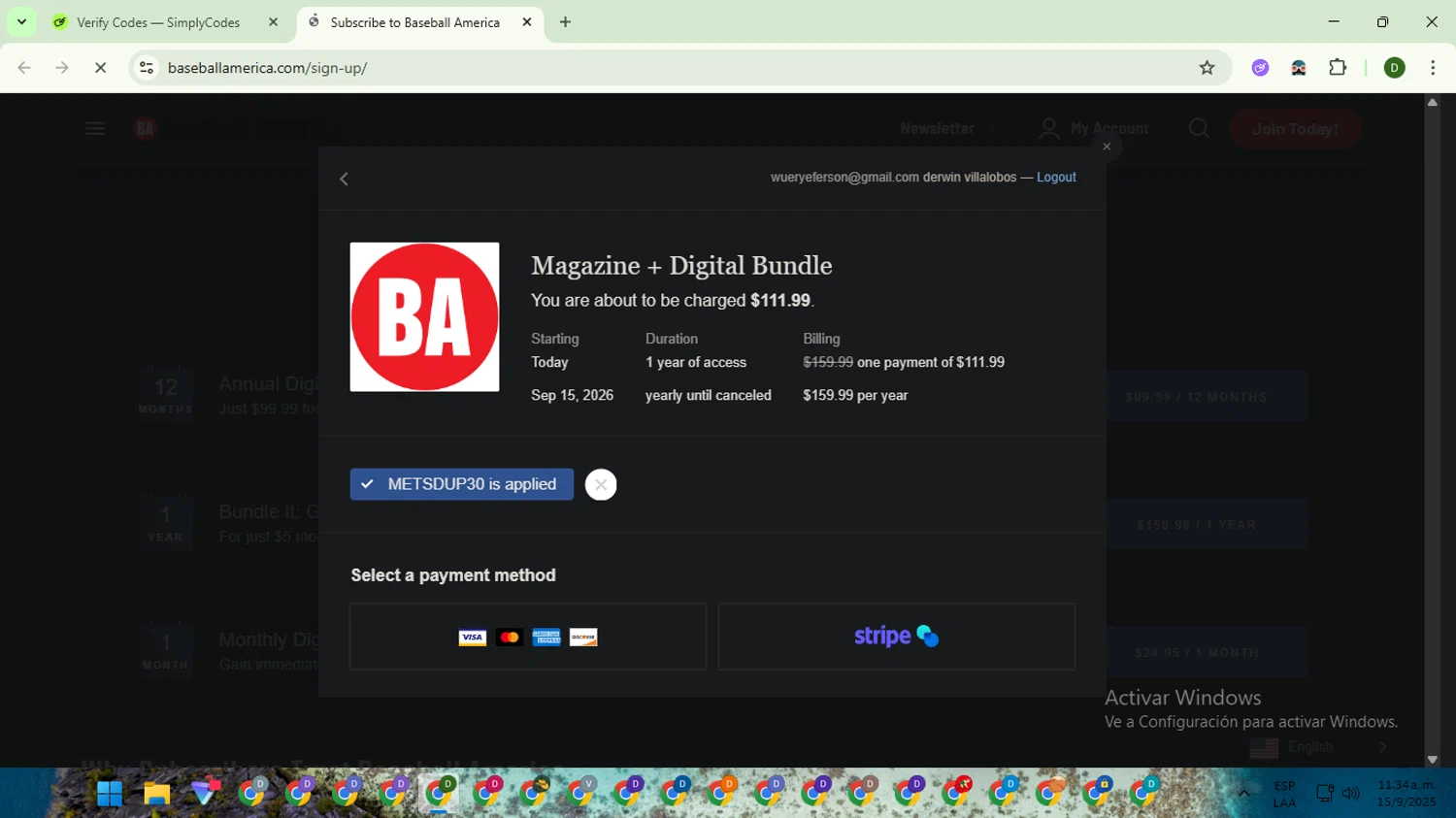Click the METSDUP30 is applied coupon badge

[x=461, y=484]
